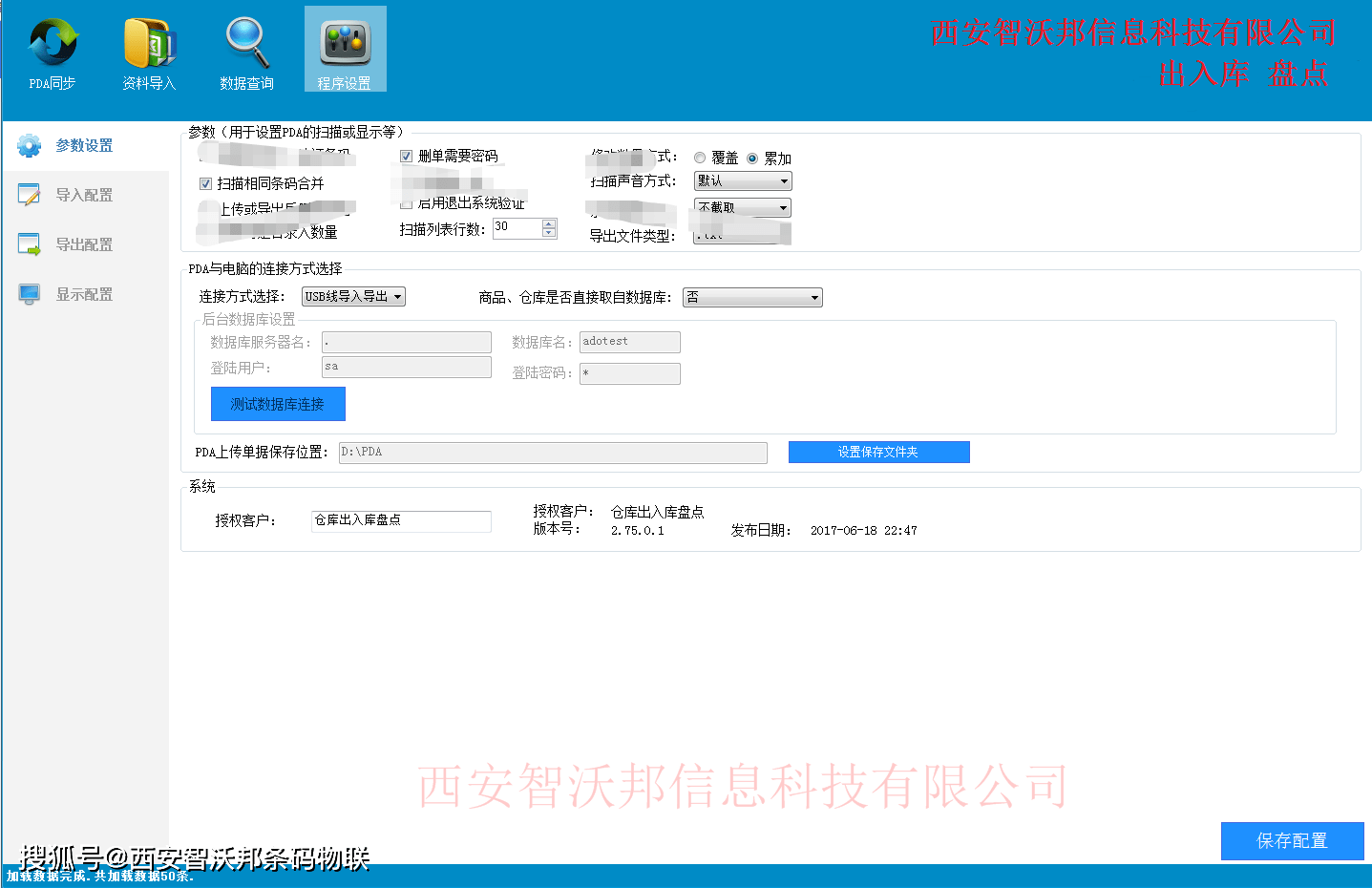Select the 累加 radio button
1372x888 pixels.
click(x=752, y=159)
